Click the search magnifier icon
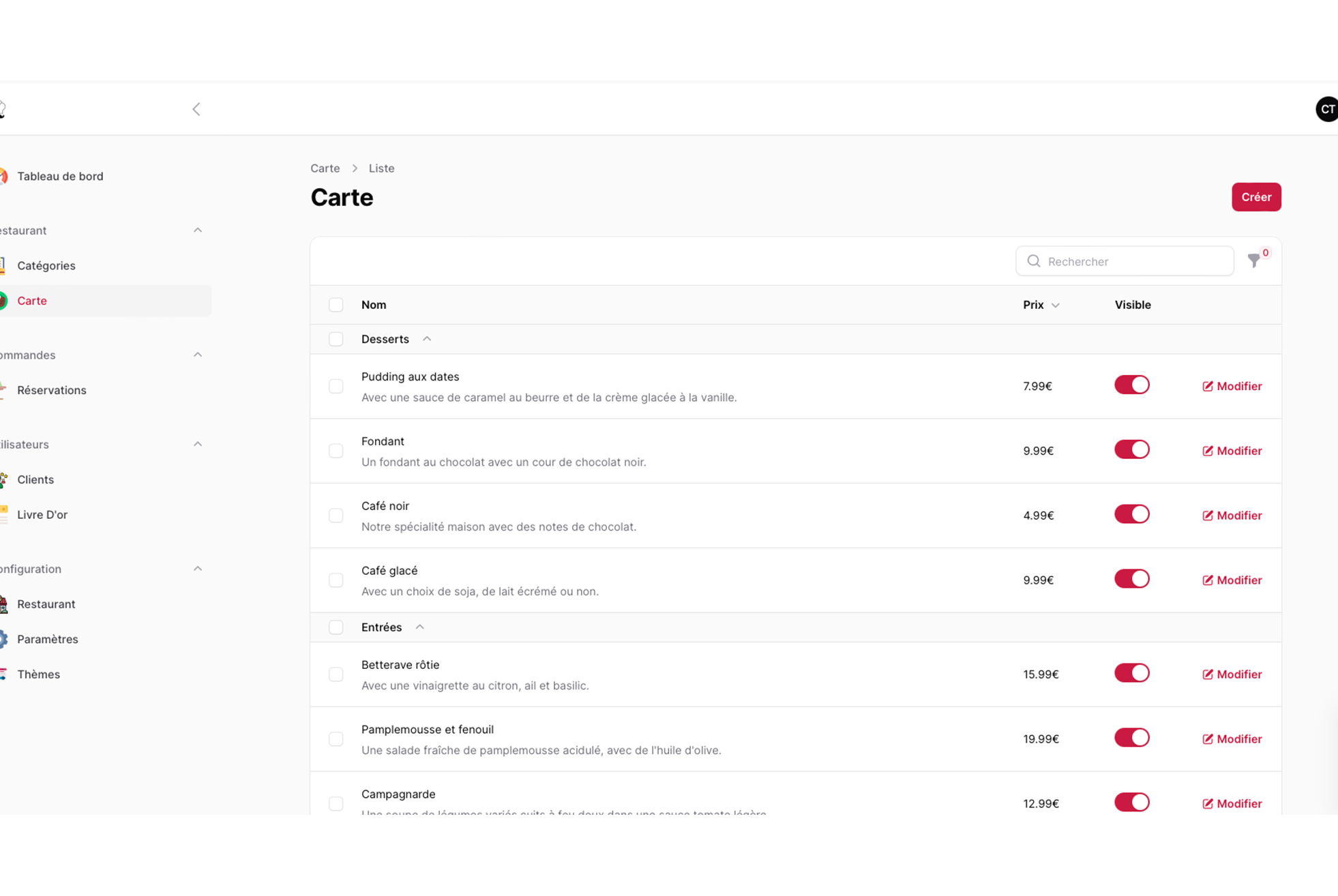1338x896 pixels. coord(1034,261)
